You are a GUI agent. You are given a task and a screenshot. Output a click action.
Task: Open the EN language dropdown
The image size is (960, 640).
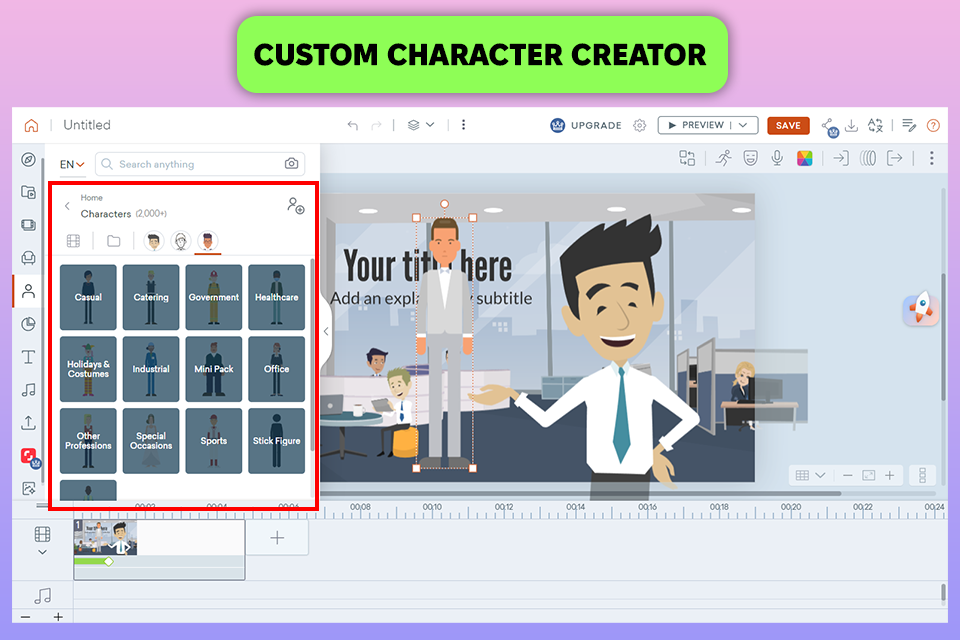tap(72, 164)
